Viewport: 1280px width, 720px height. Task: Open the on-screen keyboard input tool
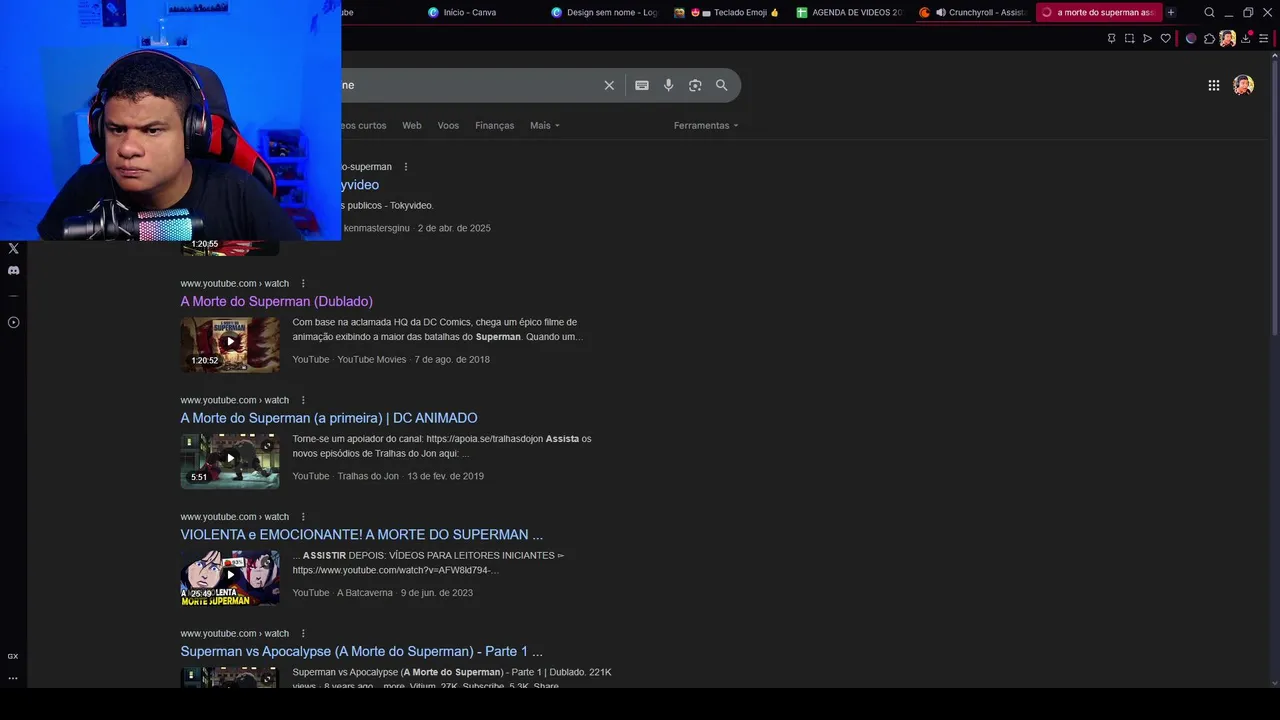(x=642, y=85)
